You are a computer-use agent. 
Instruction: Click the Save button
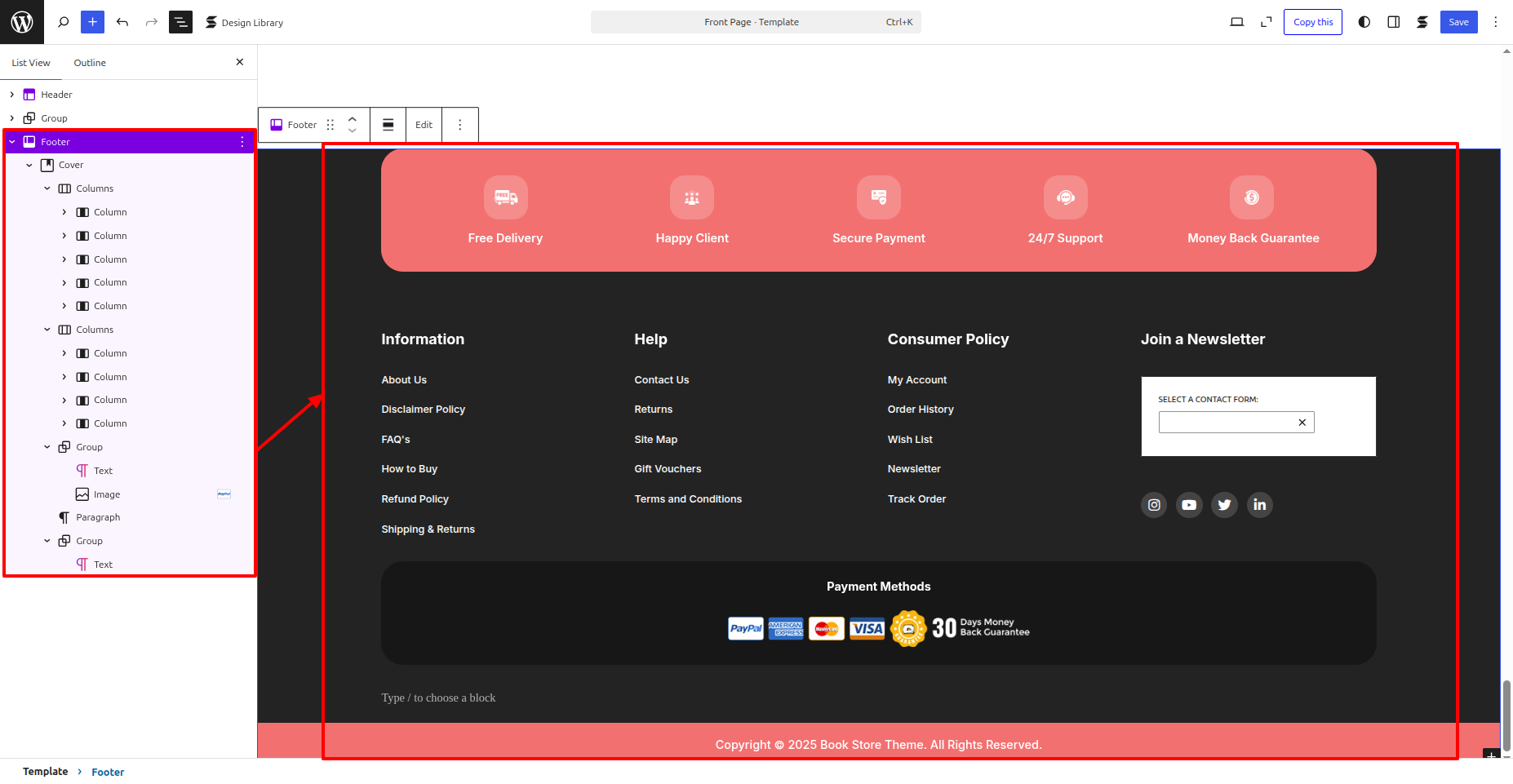pyautogui.click(x=1458, y=22)
